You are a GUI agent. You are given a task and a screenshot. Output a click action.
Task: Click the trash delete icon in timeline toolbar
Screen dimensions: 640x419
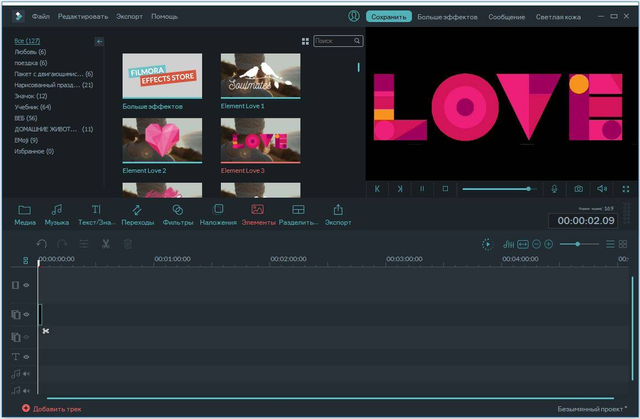click(128, 244)
